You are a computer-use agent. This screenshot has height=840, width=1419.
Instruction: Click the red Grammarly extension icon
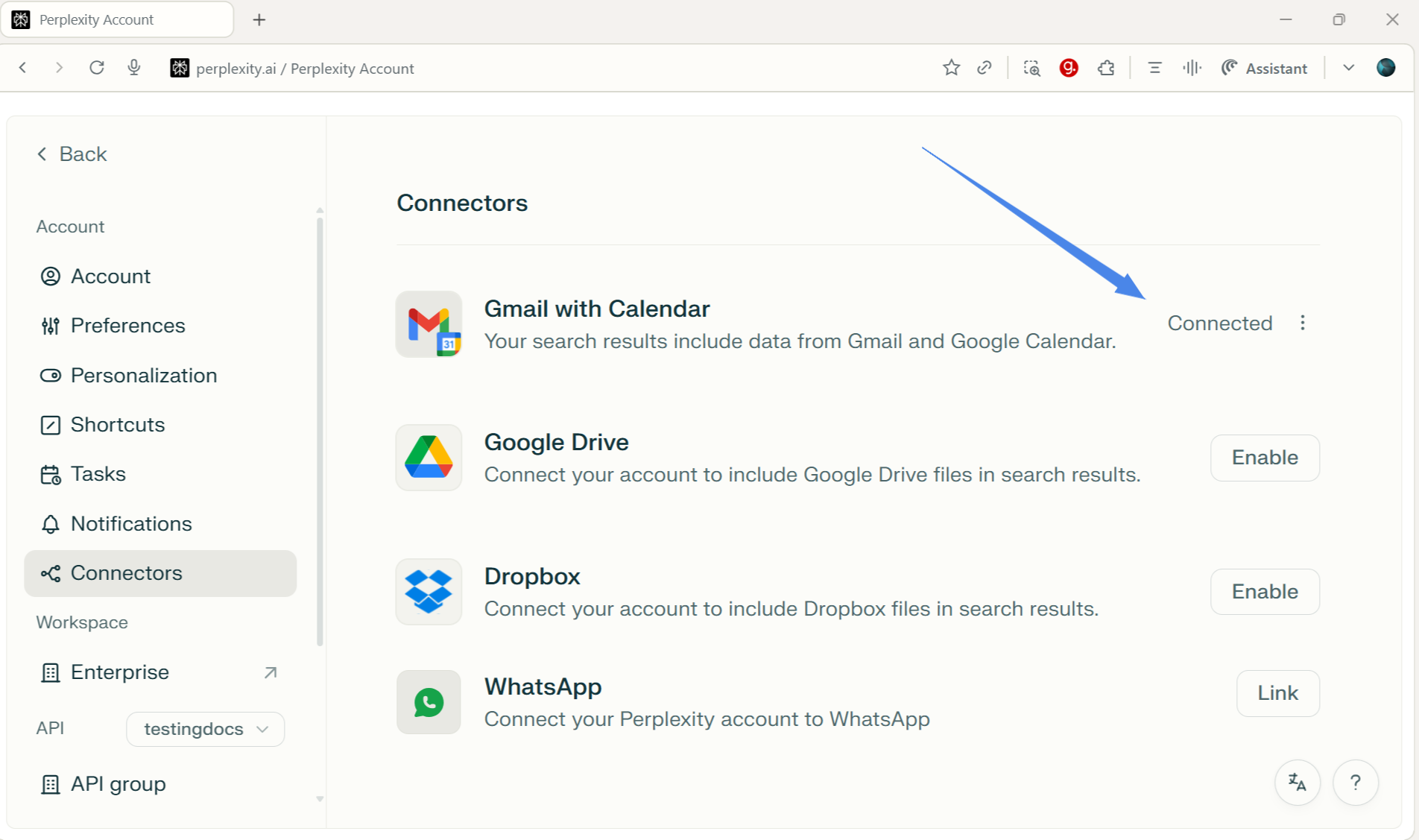pyautogui.click(x=1069, y=68)
